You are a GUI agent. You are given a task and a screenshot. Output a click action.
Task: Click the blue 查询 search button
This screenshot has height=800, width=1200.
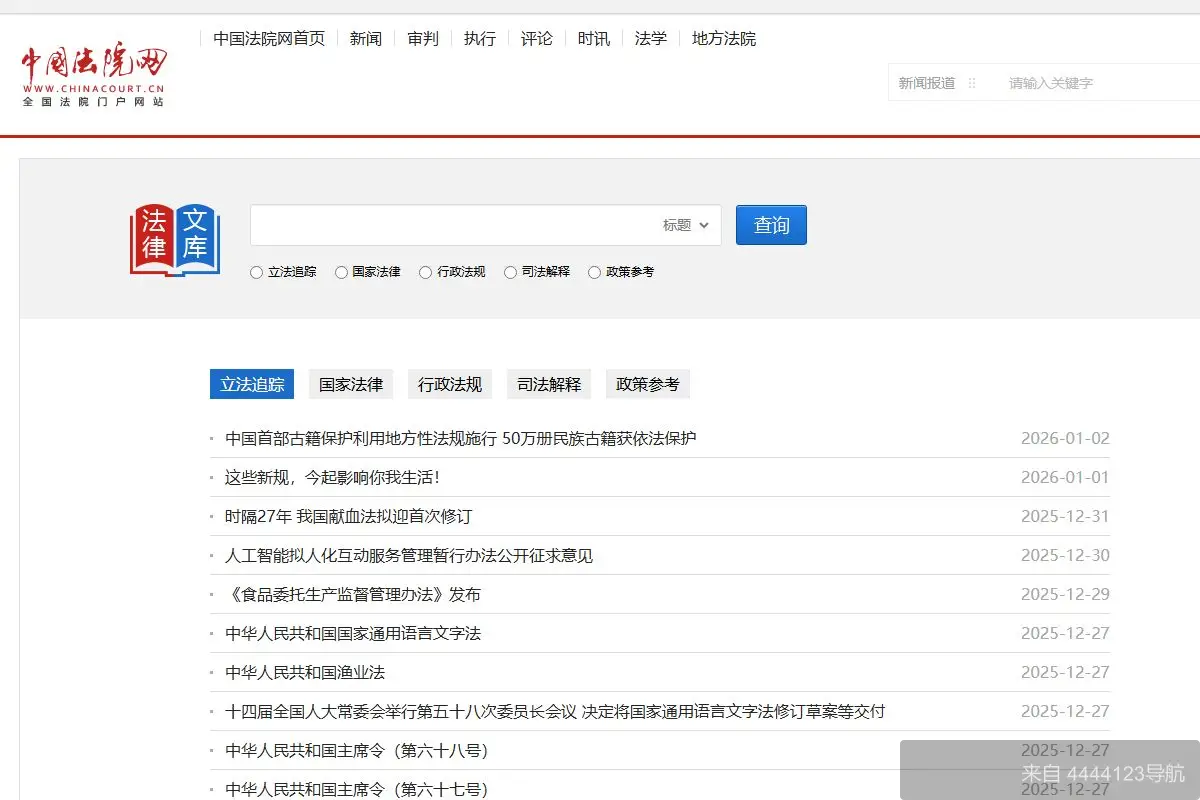[771, 224]
